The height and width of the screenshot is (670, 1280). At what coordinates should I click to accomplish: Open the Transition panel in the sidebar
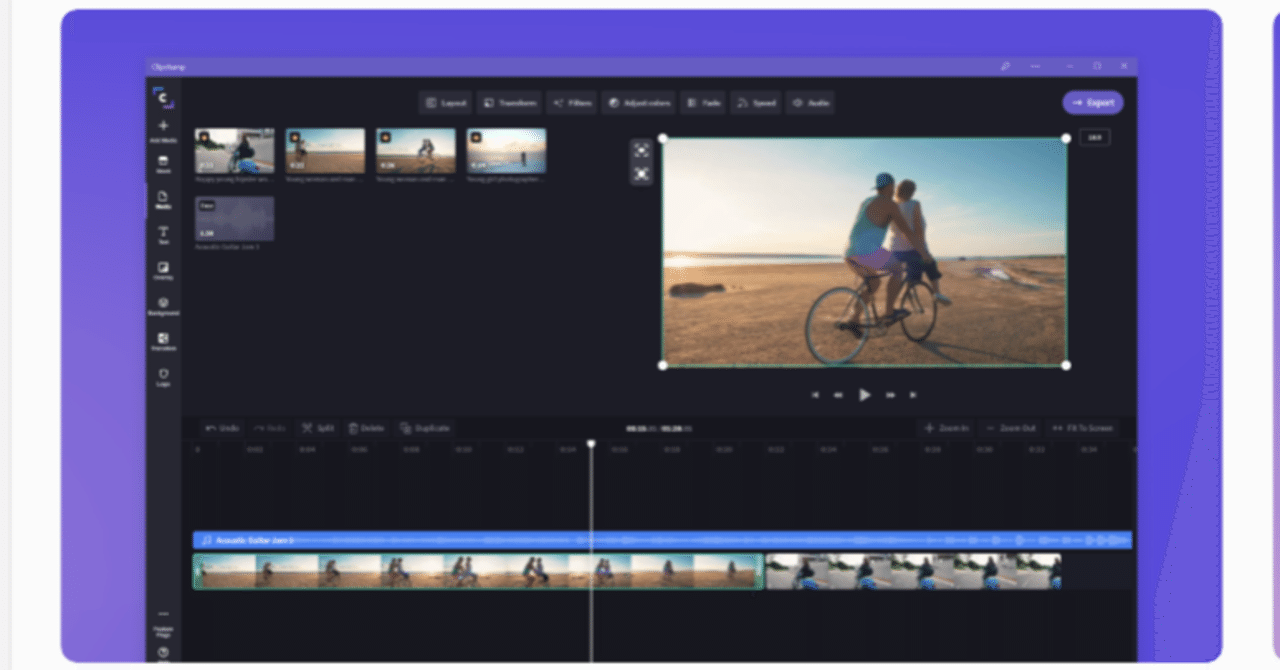163,342
